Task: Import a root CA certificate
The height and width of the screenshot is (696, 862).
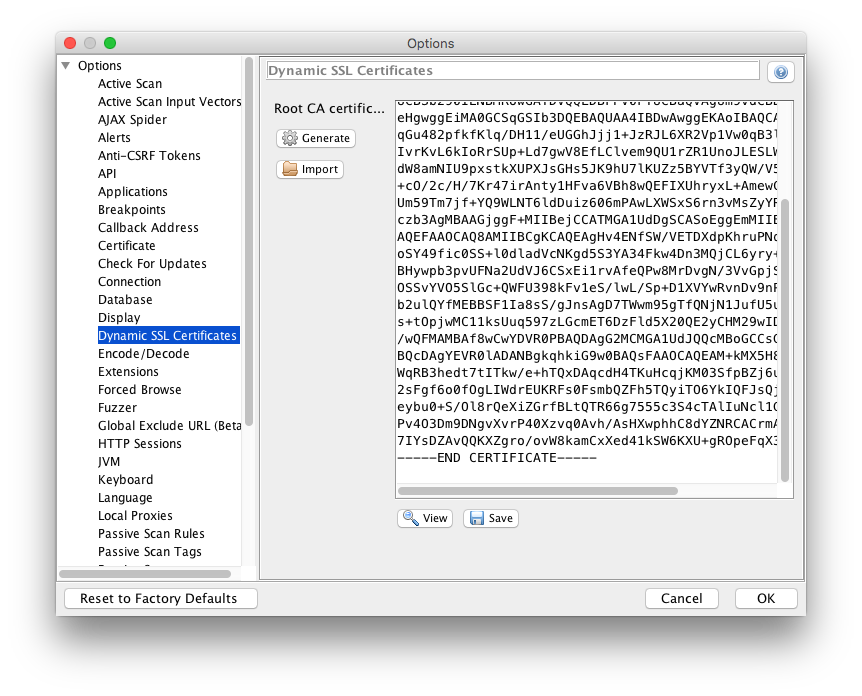Action: (310, 169)
